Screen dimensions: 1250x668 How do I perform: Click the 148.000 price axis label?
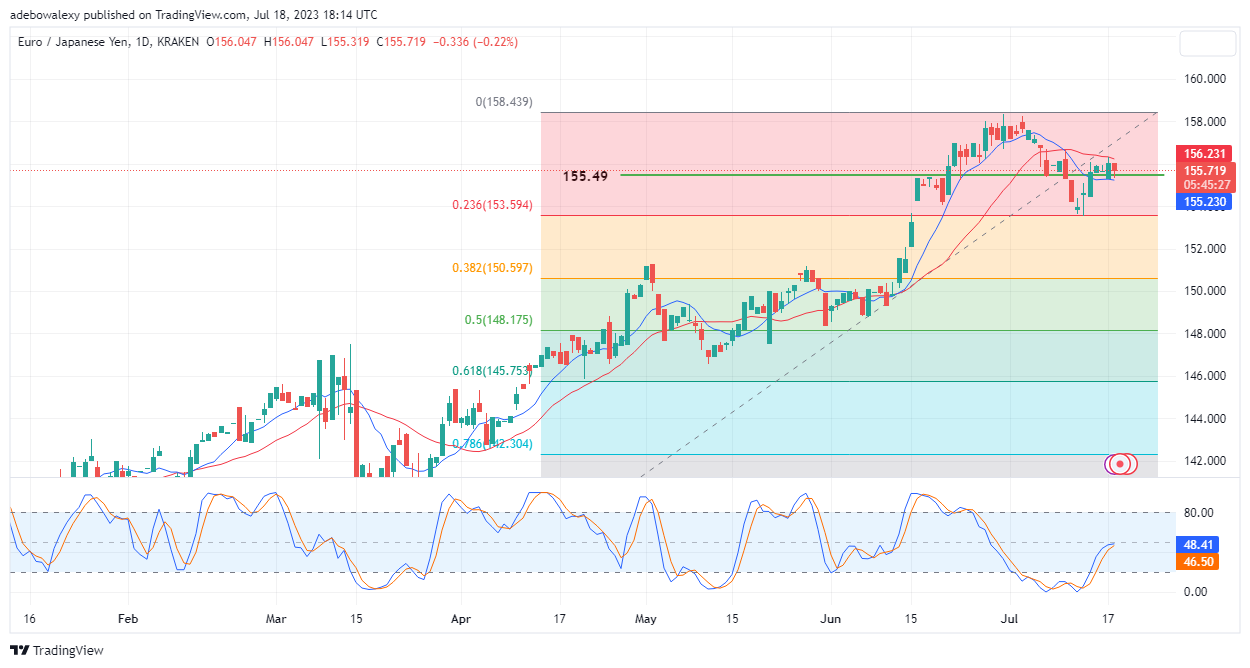[x=1206, y=334]
